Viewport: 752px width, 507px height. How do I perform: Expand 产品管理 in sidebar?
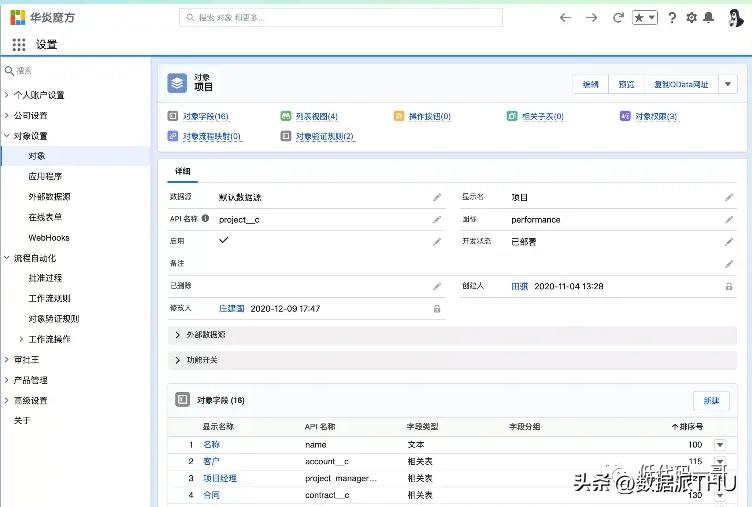point(7,380)
